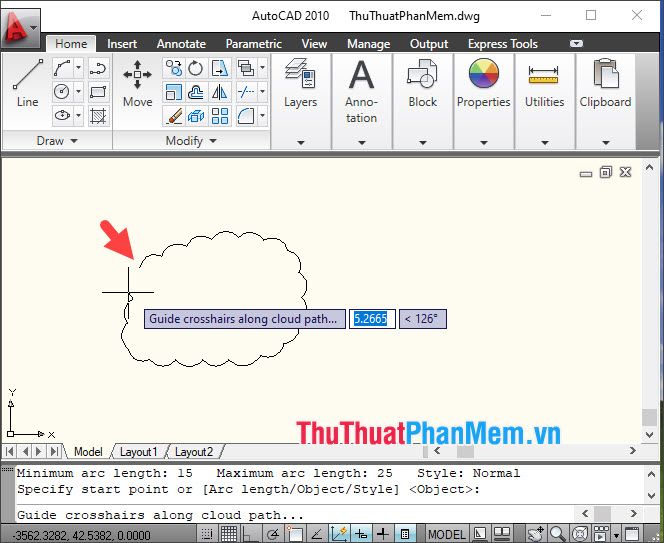Toggle Quick Properties in status bar
The image size is (664, 543).
[x=405, y=534]
